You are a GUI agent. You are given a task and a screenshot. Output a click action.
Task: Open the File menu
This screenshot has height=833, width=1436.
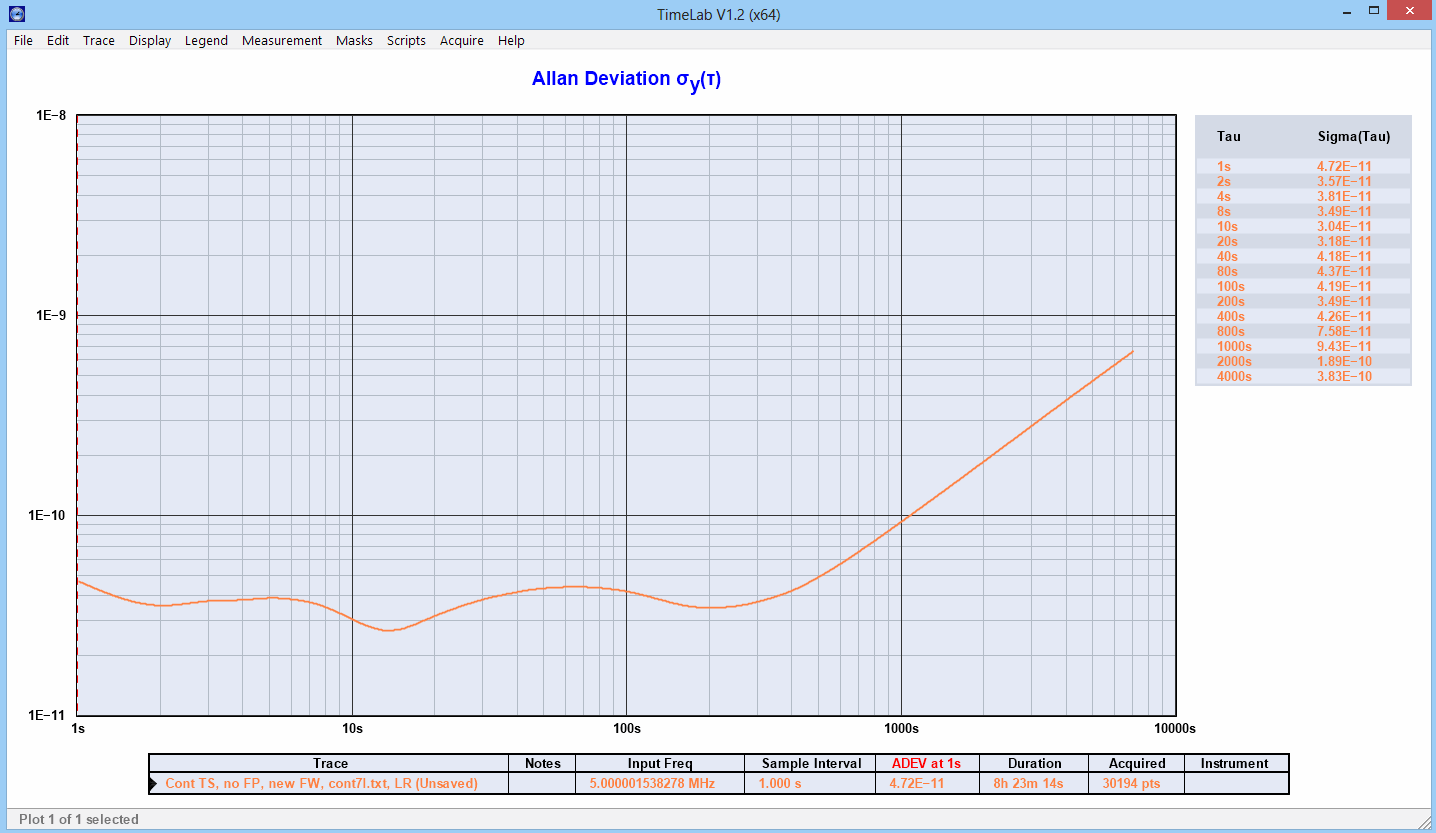(23, 41)
